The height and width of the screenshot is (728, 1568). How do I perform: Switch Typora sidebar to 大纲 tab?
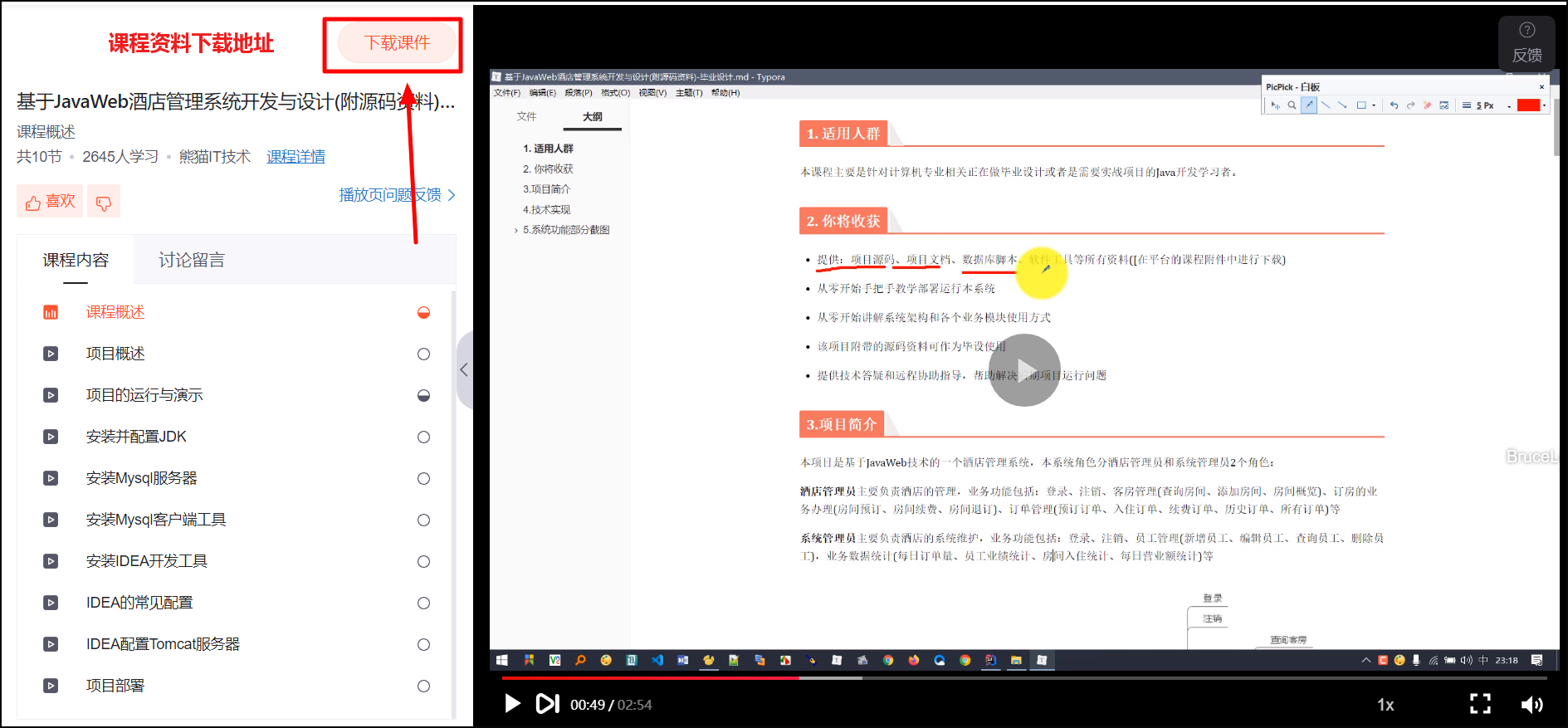[x=593, y=117]
